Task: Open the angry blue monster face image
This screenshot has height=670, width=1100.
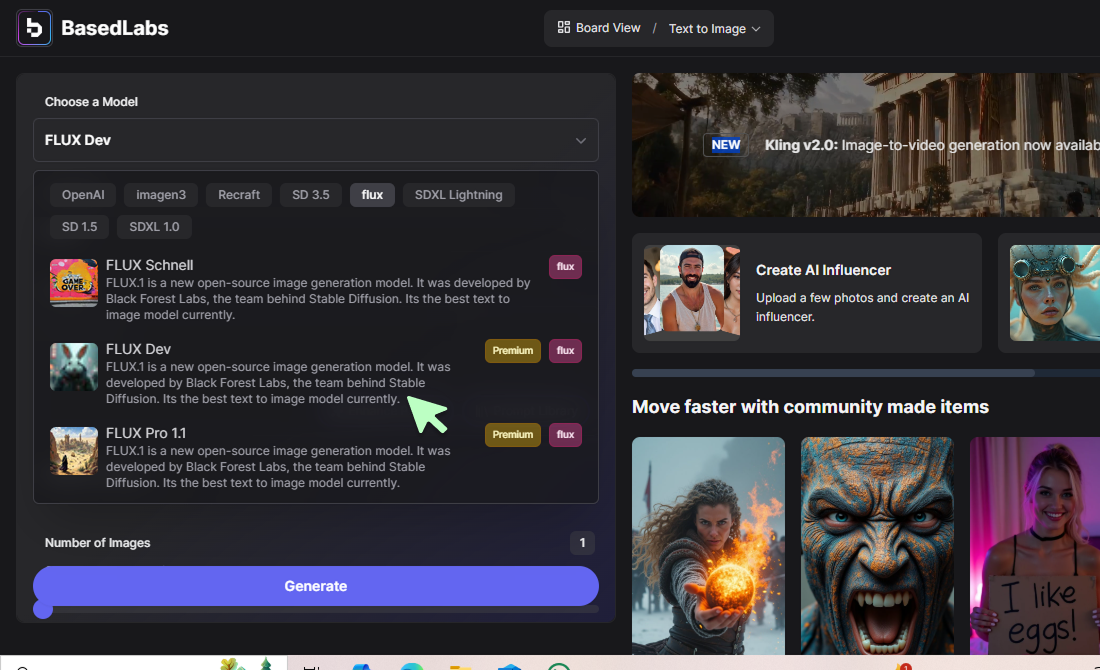Action: pos(877,546)
